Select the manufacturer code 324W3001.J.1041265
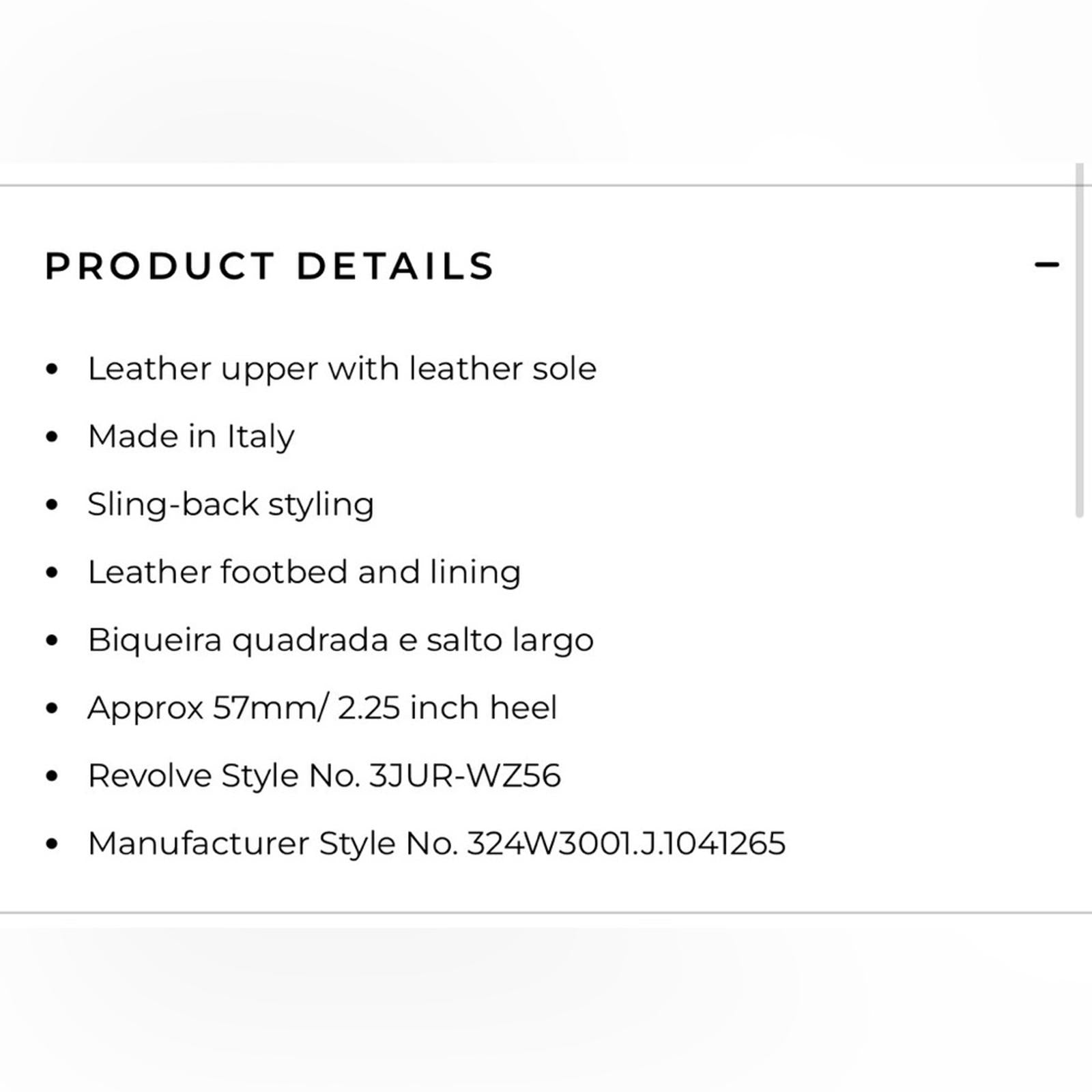This screenshot has height=1092, width=1092. point(626,844)
